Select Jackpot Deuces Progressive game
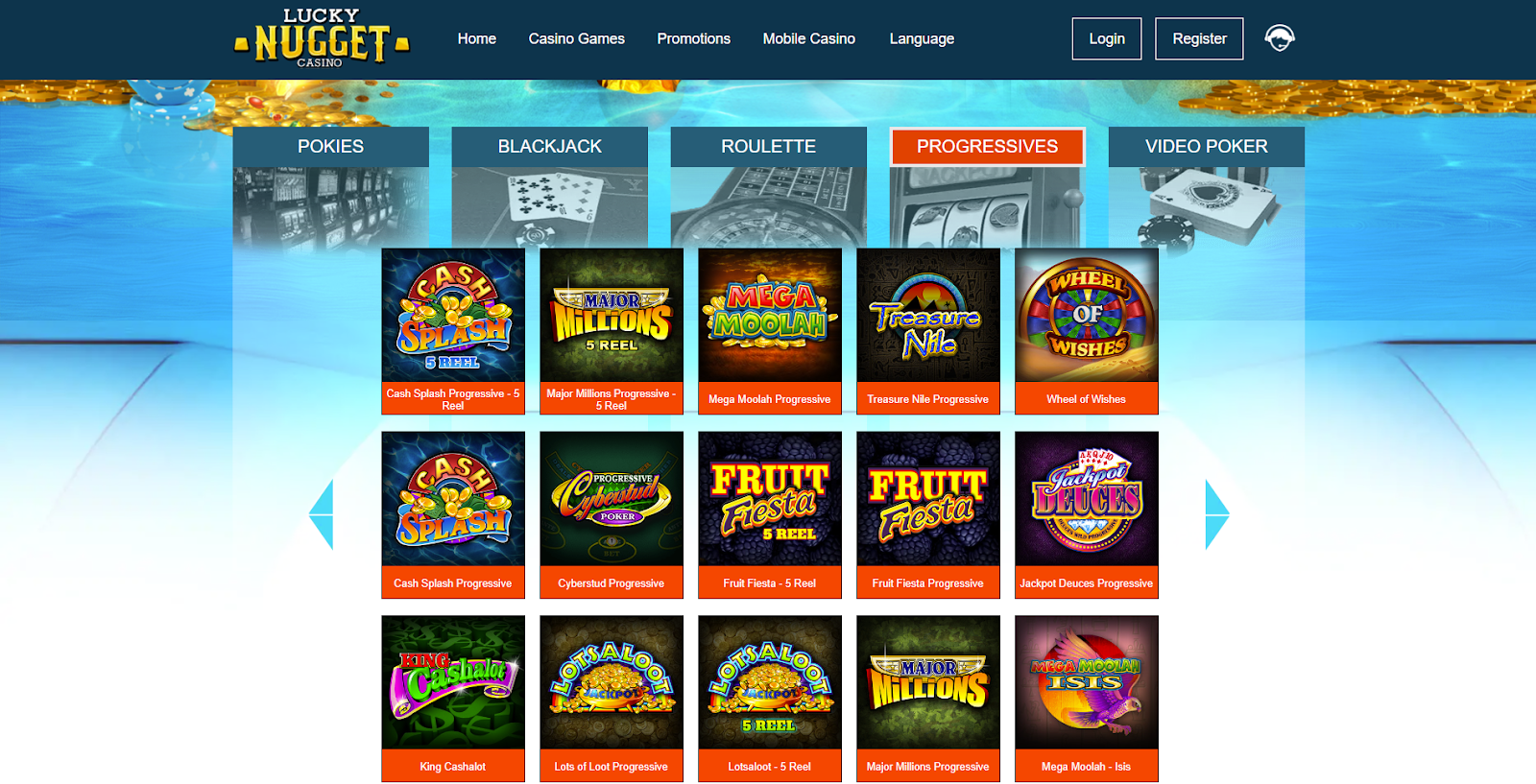Viewport: 1536px width, 784px height. pos(1087,514)
